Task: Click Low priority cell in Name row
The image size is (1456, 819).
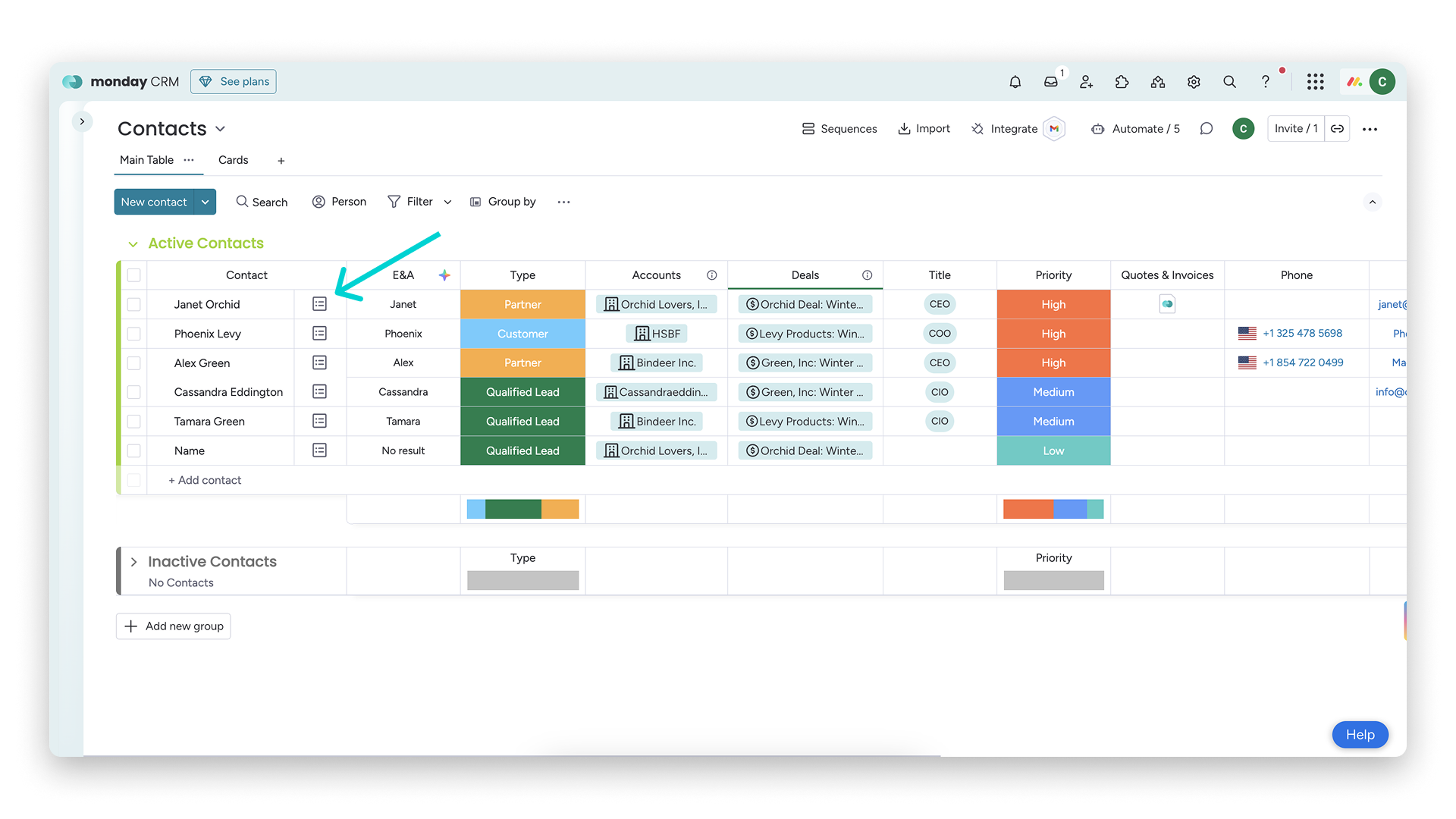Action: pyautogui.click(x=1053, y=450)
